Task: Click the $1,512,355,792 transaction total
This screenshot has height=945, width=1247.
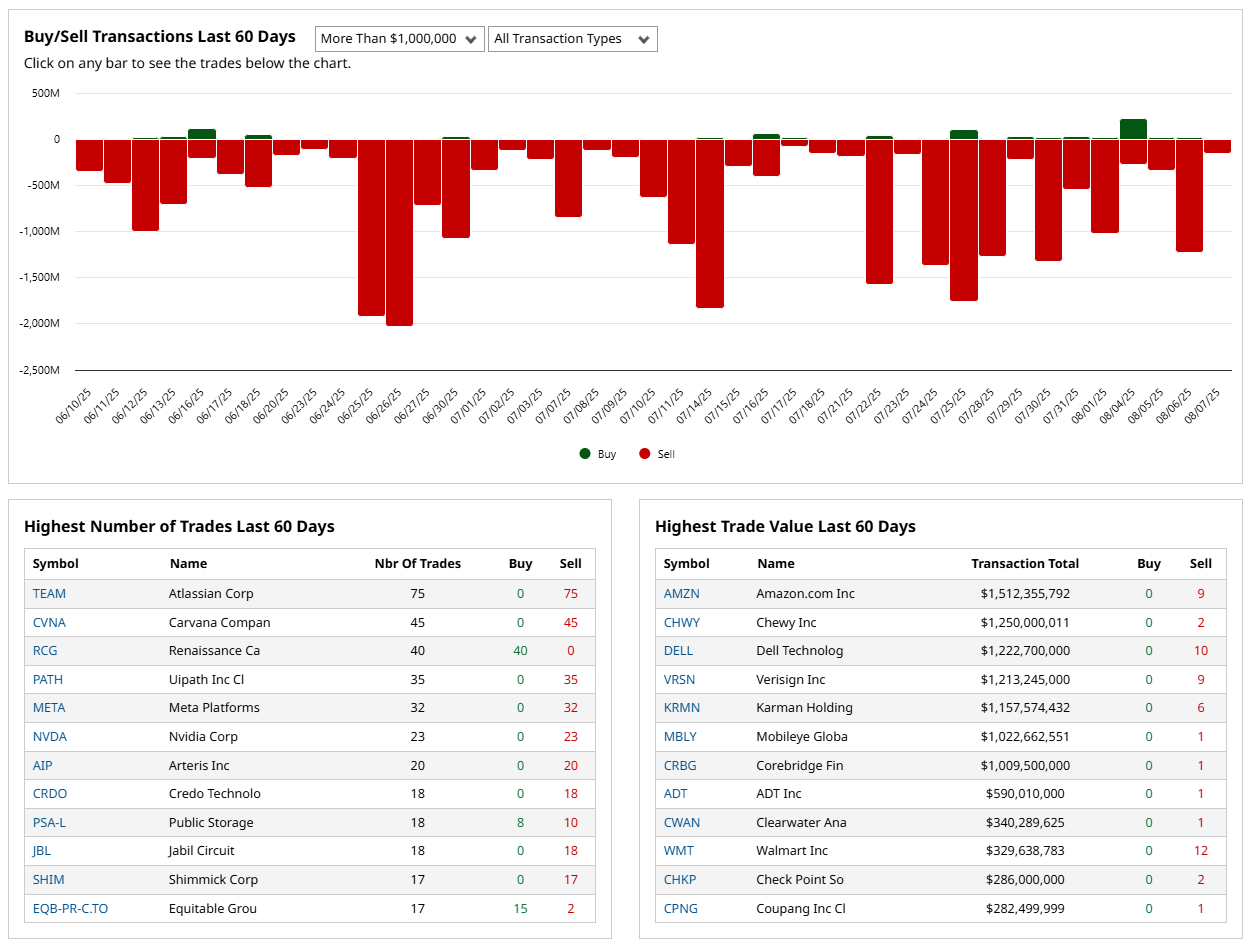Action: (x=1025, y=594)
